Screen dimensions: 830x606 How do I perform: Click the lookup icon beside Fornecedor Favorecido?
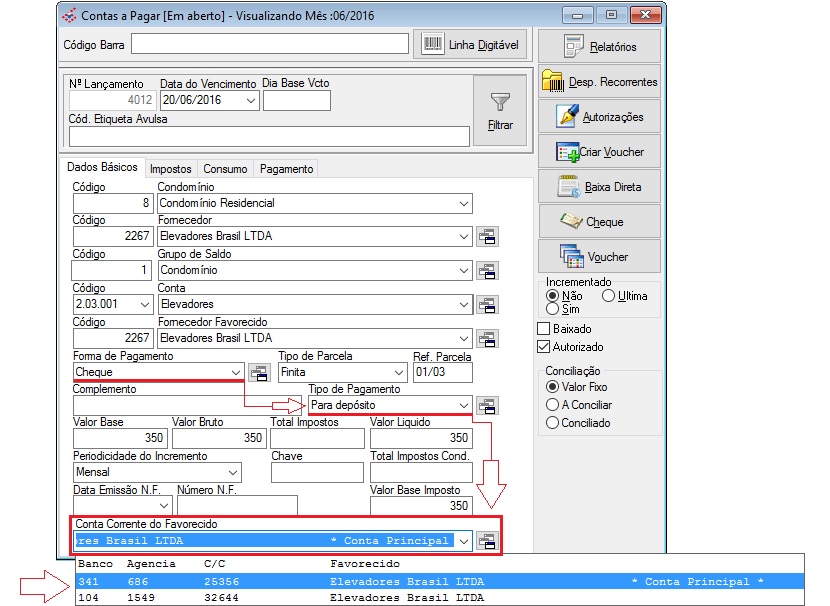488,339
